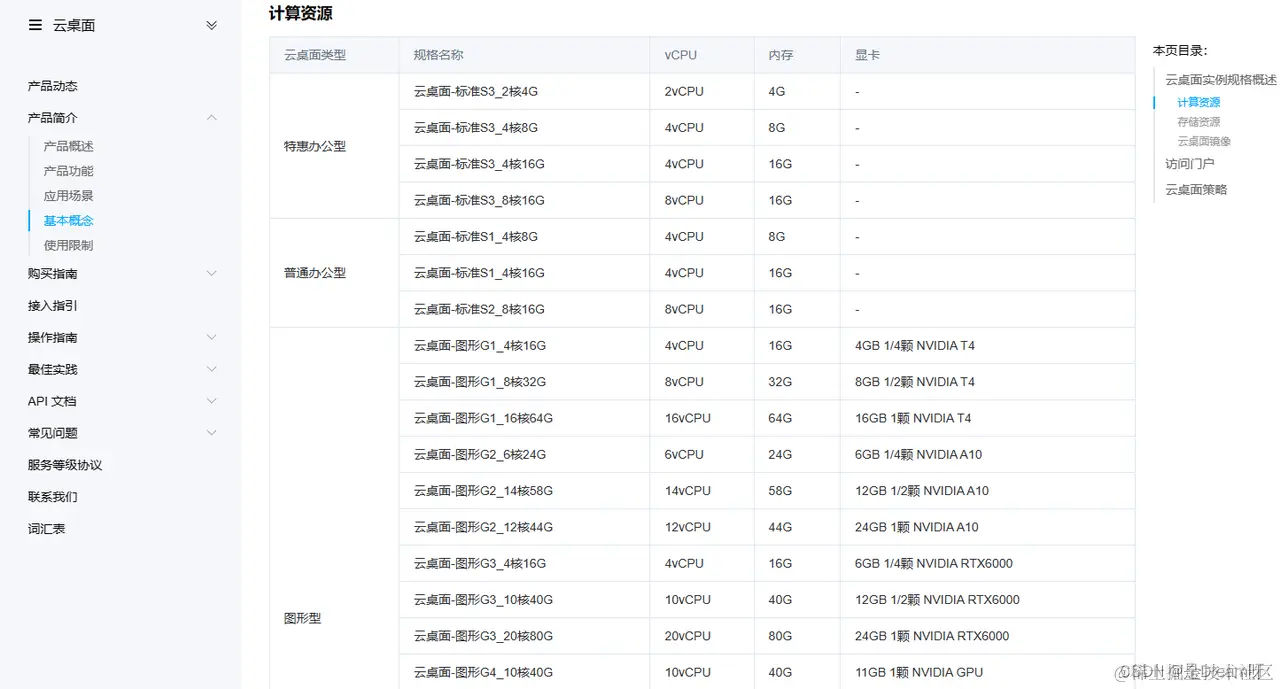Jump to 存储资源 in page contents

click(1198, 122)
